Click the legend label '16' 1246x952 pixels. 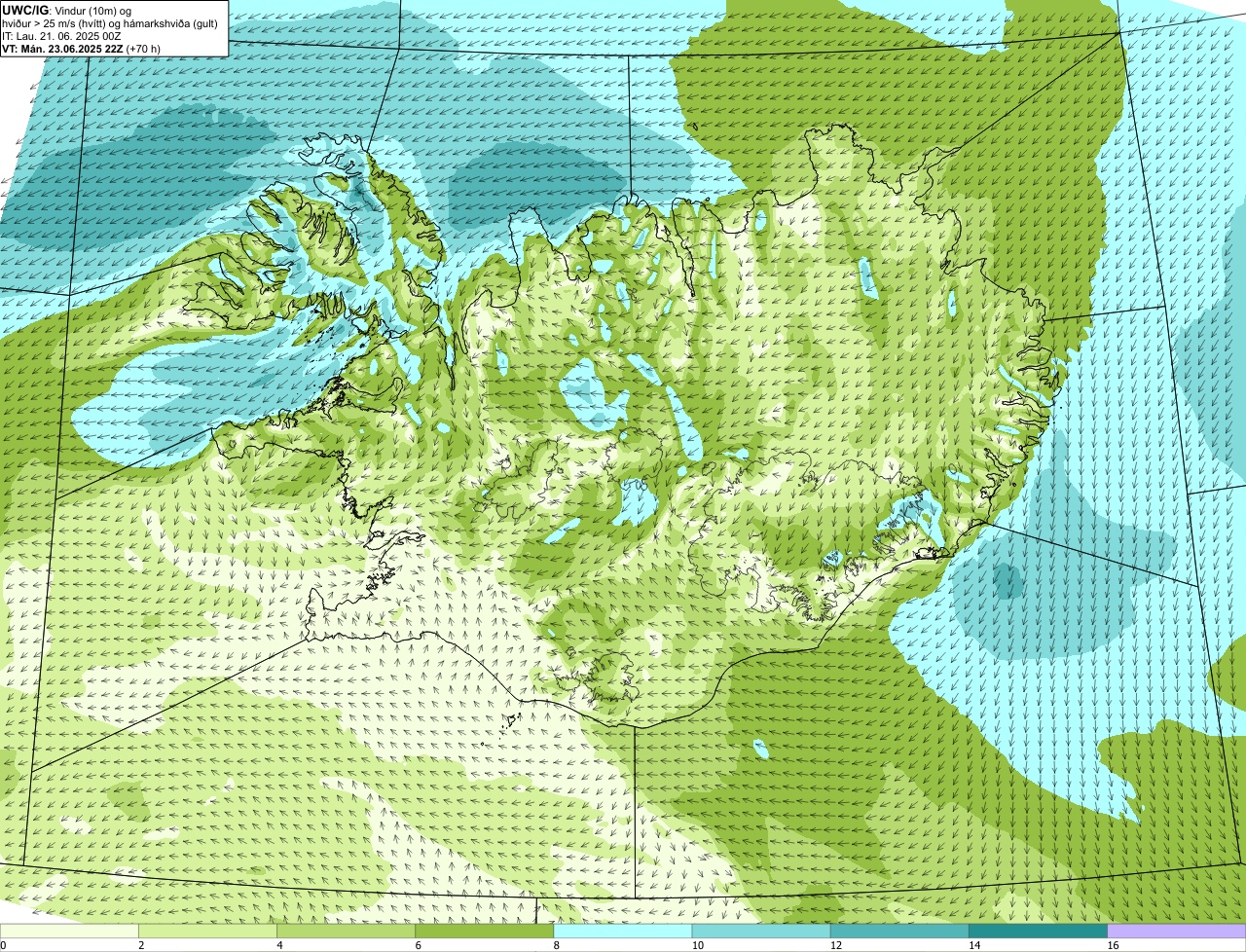[x=1113, y=945]
